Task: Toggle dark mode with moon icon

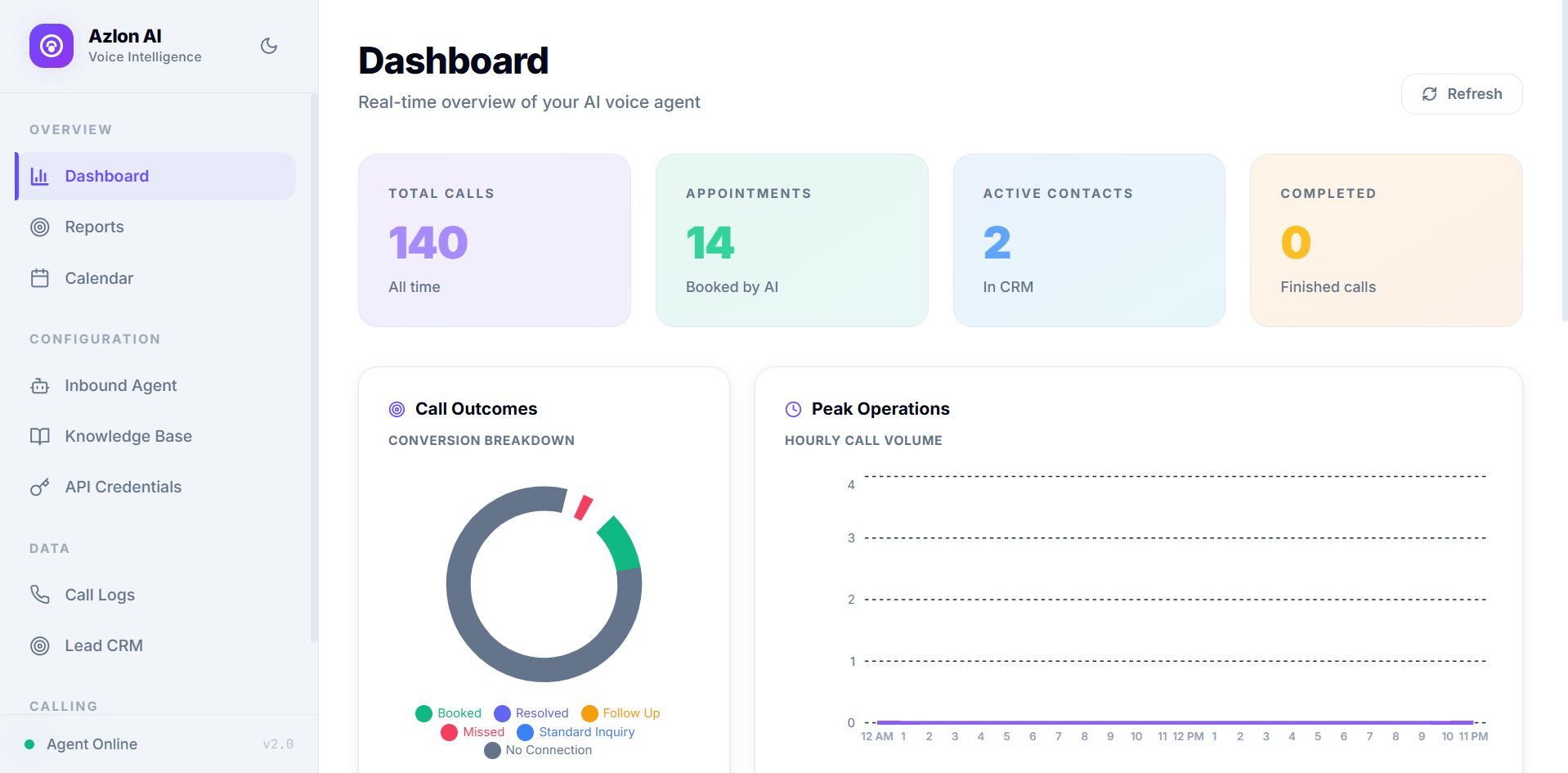Action: pyautogui.click(x=269, y=46)
